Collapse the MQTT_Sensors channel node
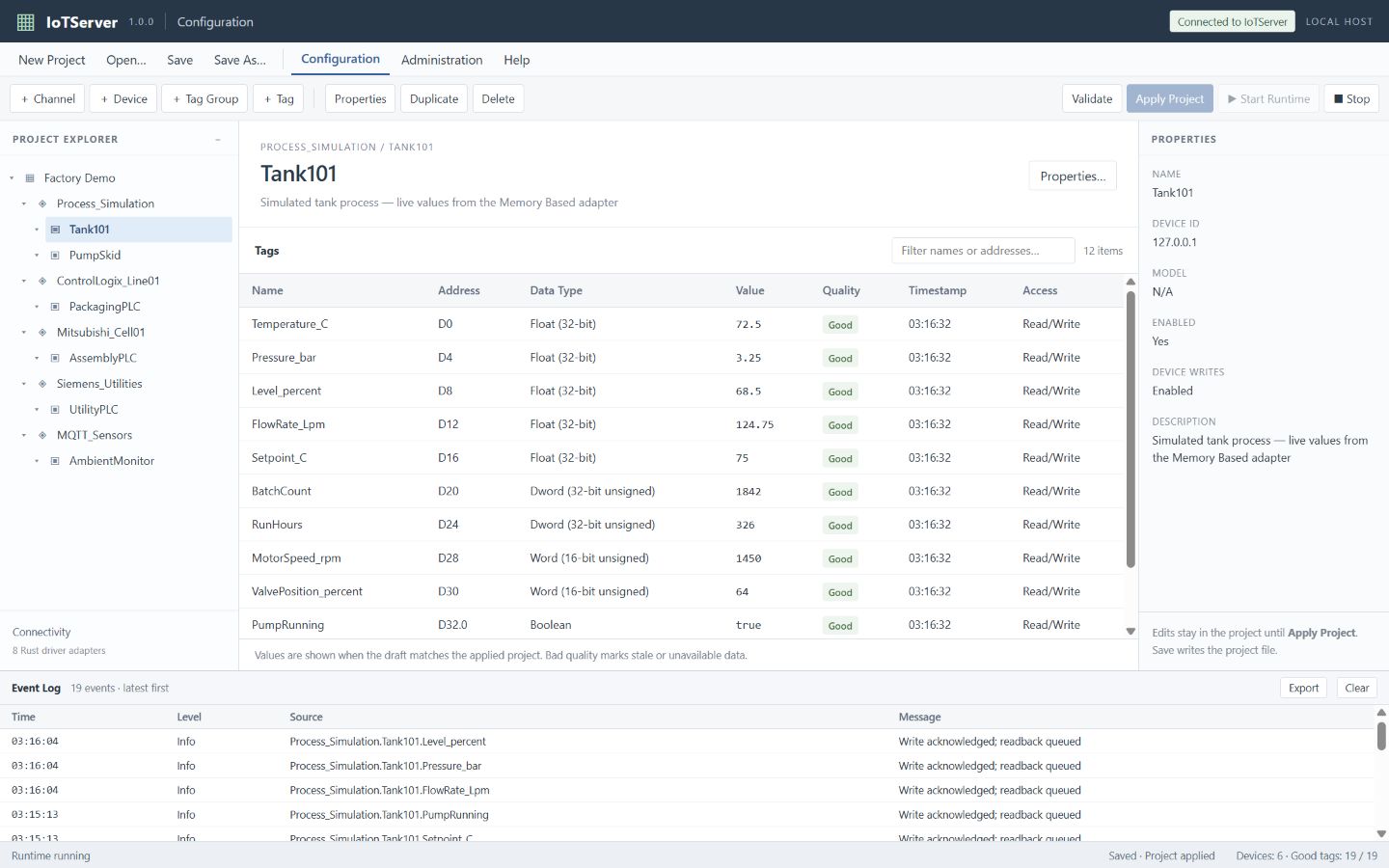This screenshot has height=868, width=1389. [24, 435]
